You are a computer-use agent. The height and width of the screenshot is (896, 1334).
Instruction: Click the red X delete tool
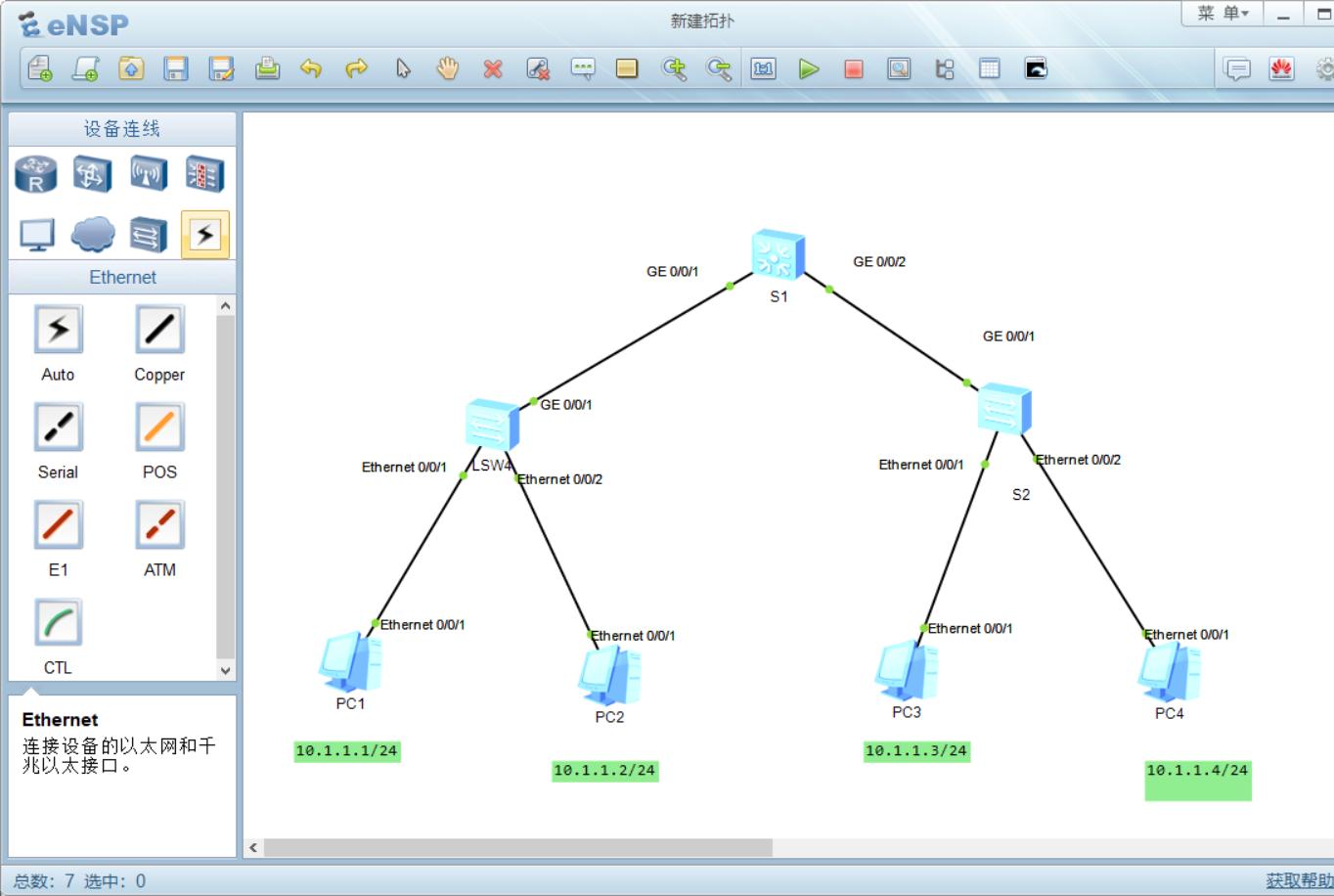(x=493, y=68)
